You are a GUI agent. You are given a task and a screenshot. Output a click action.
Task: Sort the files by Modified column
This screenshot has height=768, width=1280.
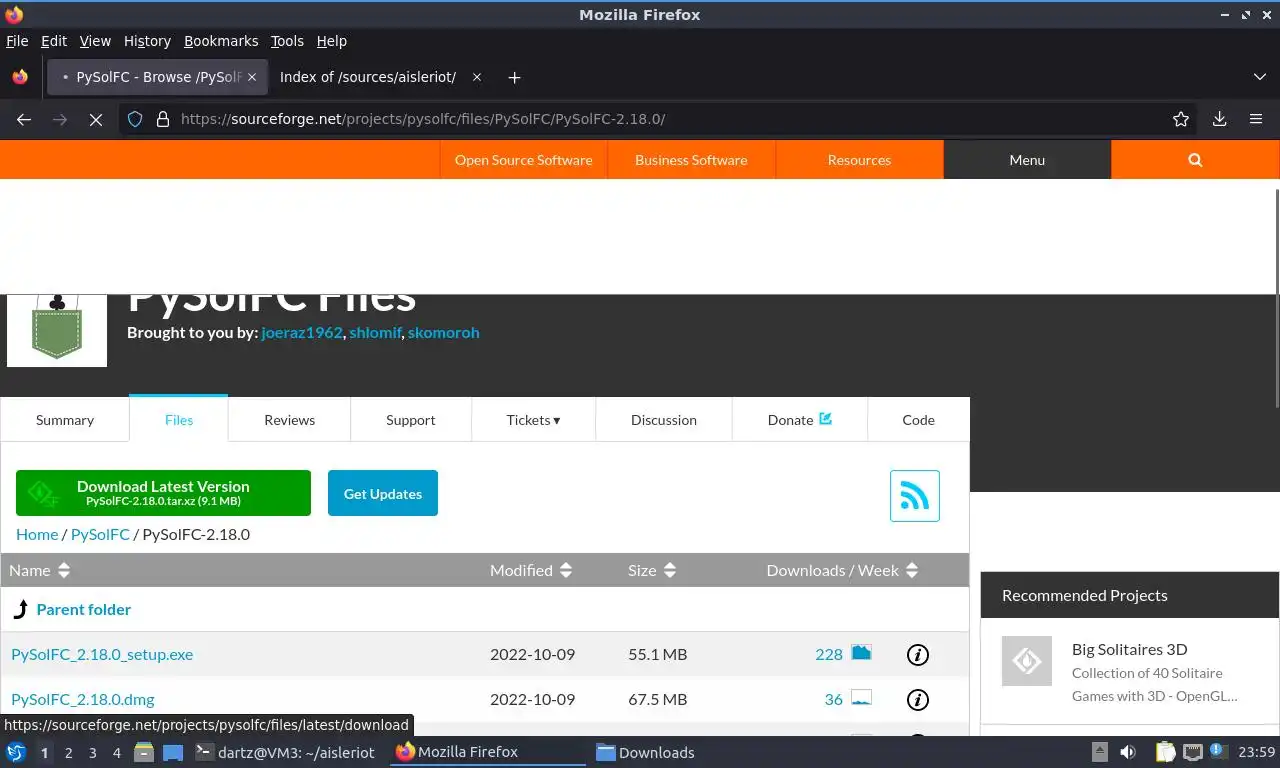point(531,570)
